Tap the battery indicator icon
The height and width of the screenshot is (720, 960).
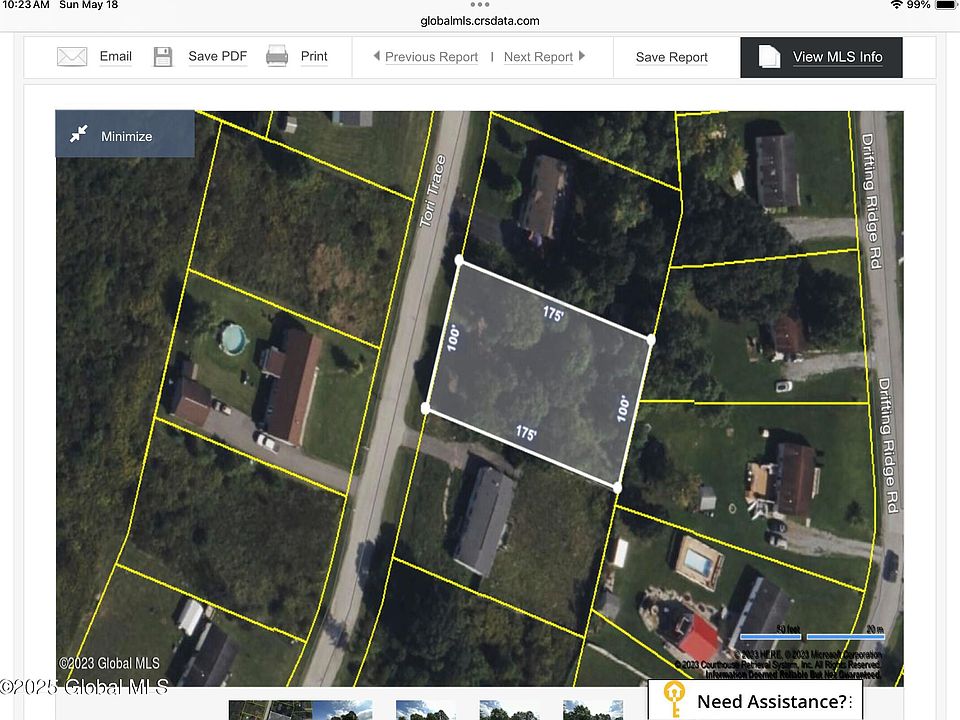click(946, 5)
